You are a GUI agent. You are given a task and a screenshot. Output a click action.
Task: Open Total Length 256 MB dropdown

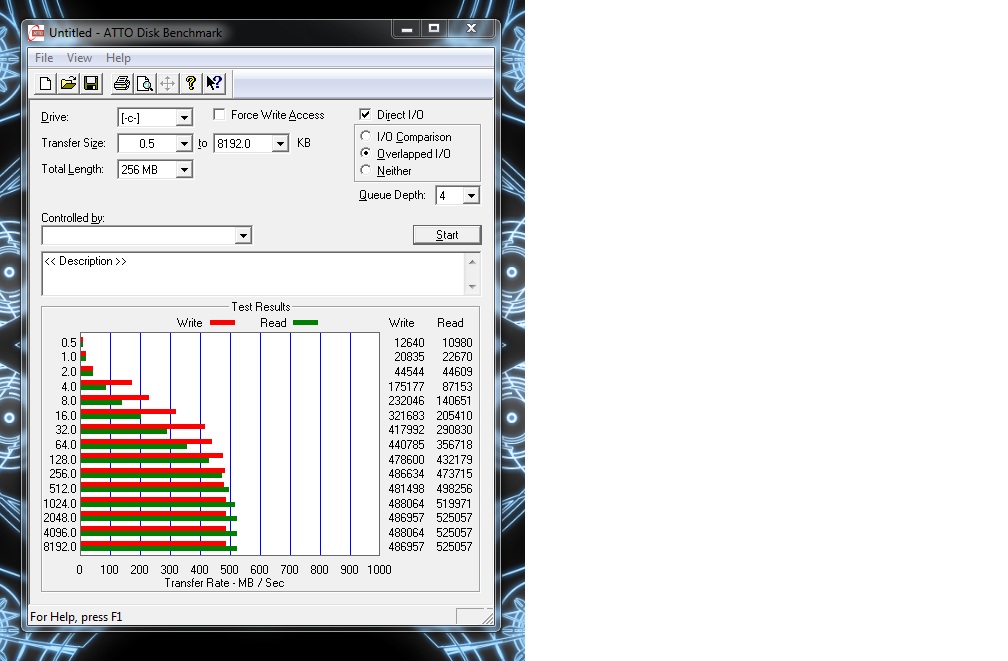[x=184, y=170]
